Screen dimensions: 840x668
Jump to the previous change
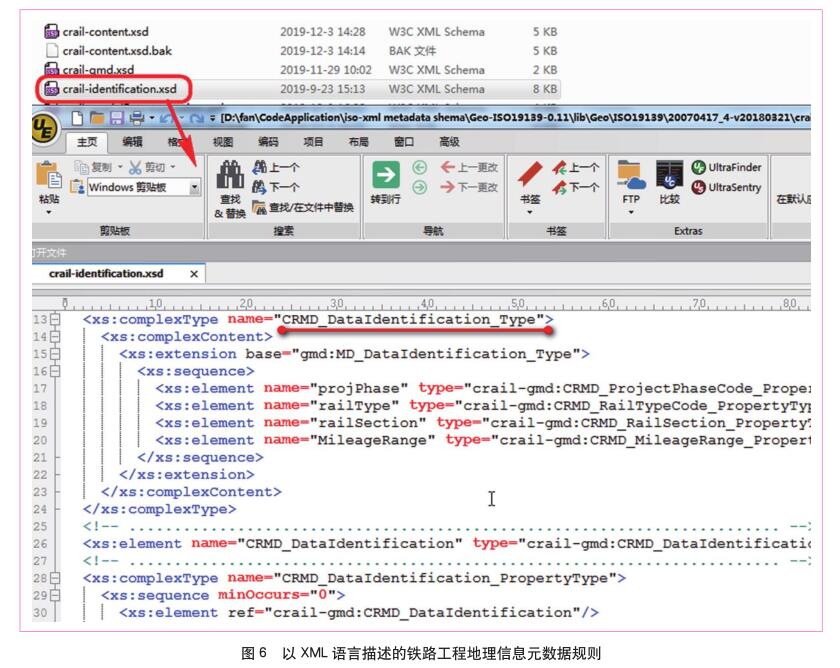(469, 168)
